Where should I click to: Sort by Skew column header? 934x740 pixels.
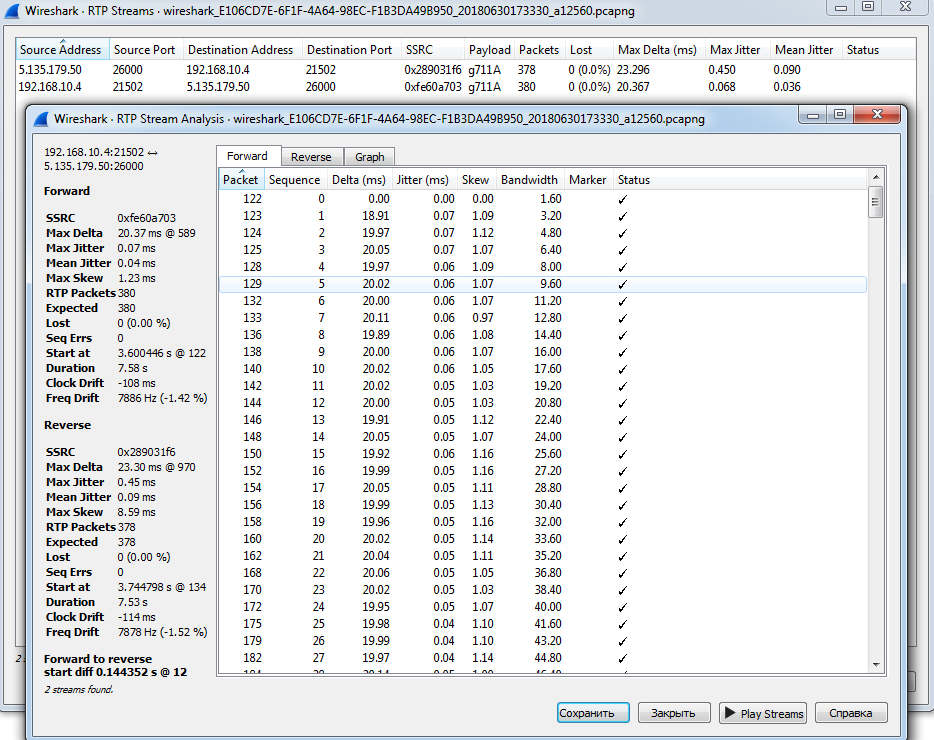tap(475, 179)
